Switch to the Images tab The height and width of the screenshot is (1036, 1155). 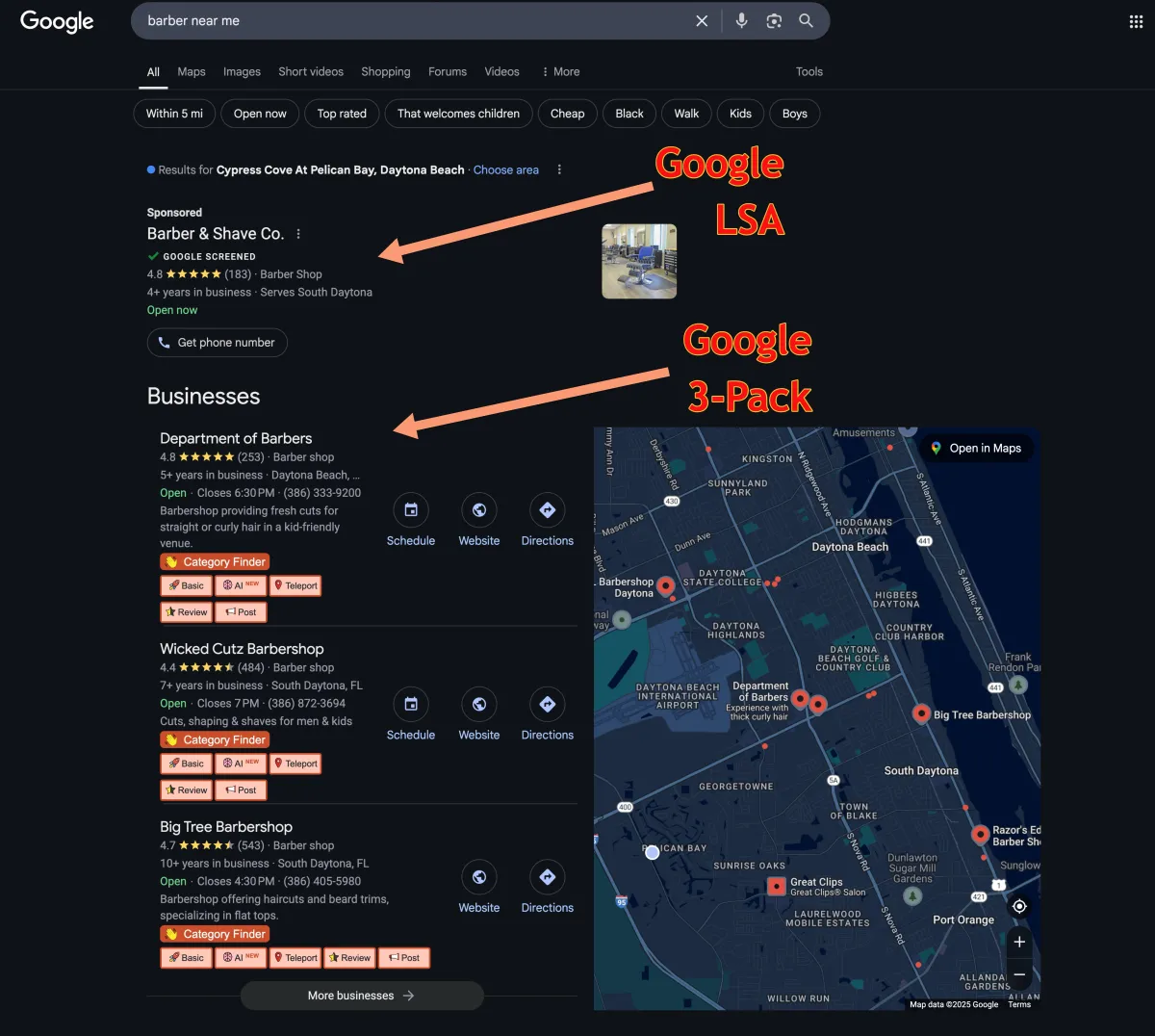242,72
